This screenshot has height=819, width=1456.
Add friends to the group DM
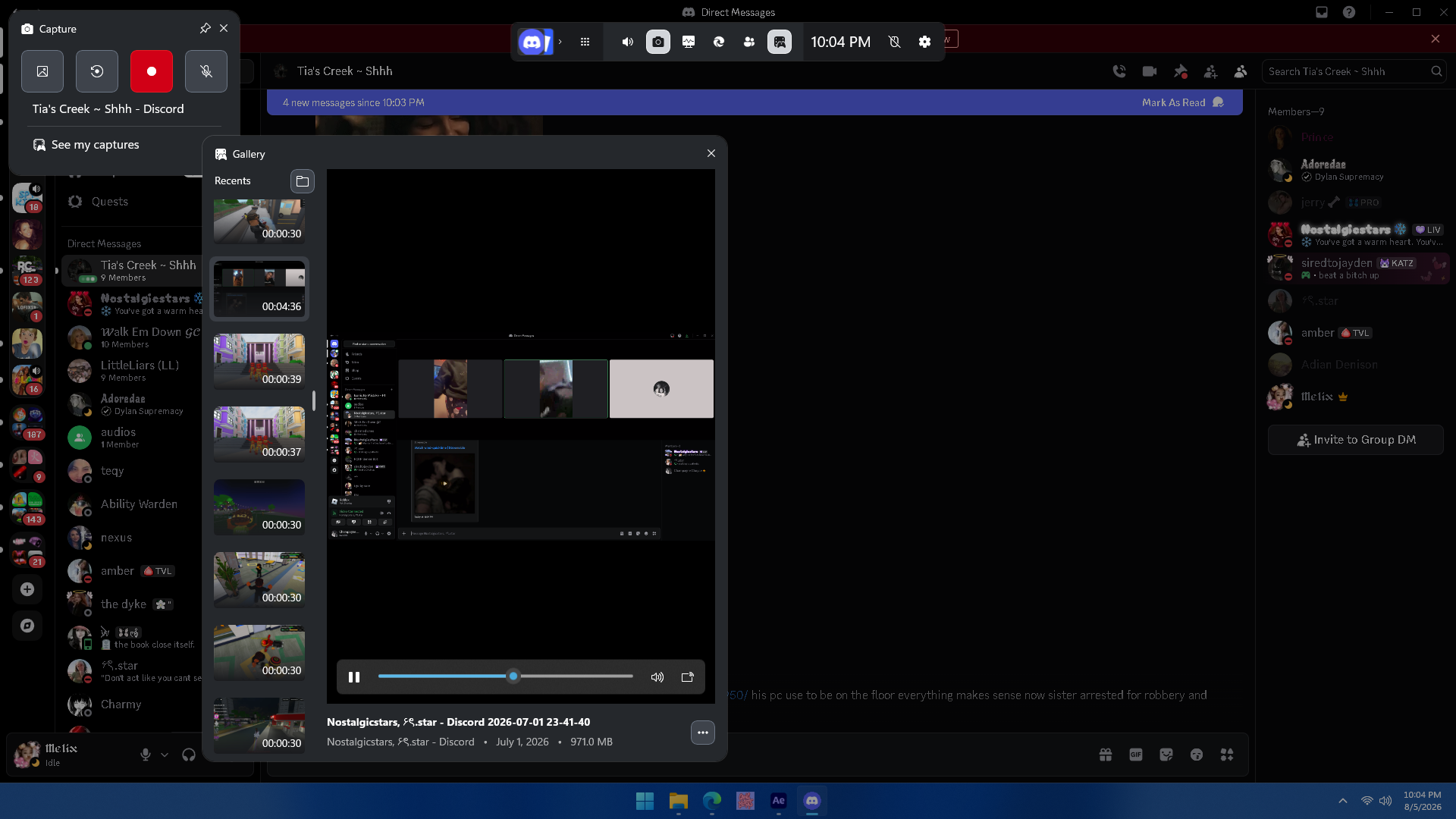[1211, 71]
